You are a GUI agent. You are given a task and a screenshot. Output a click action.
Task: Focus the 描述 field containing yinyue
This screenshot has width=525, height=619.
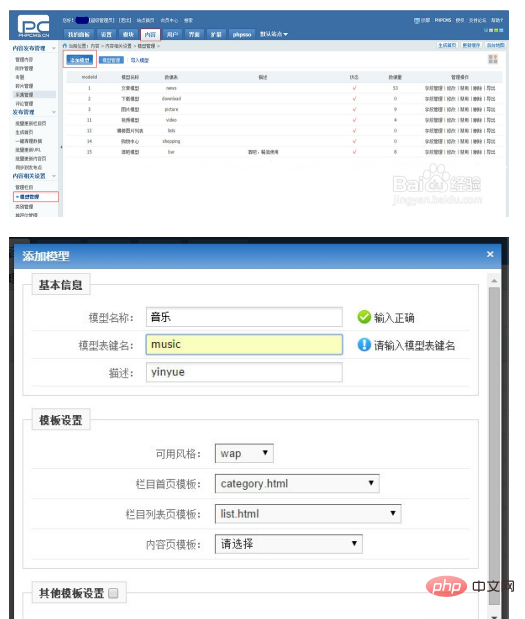244,372
